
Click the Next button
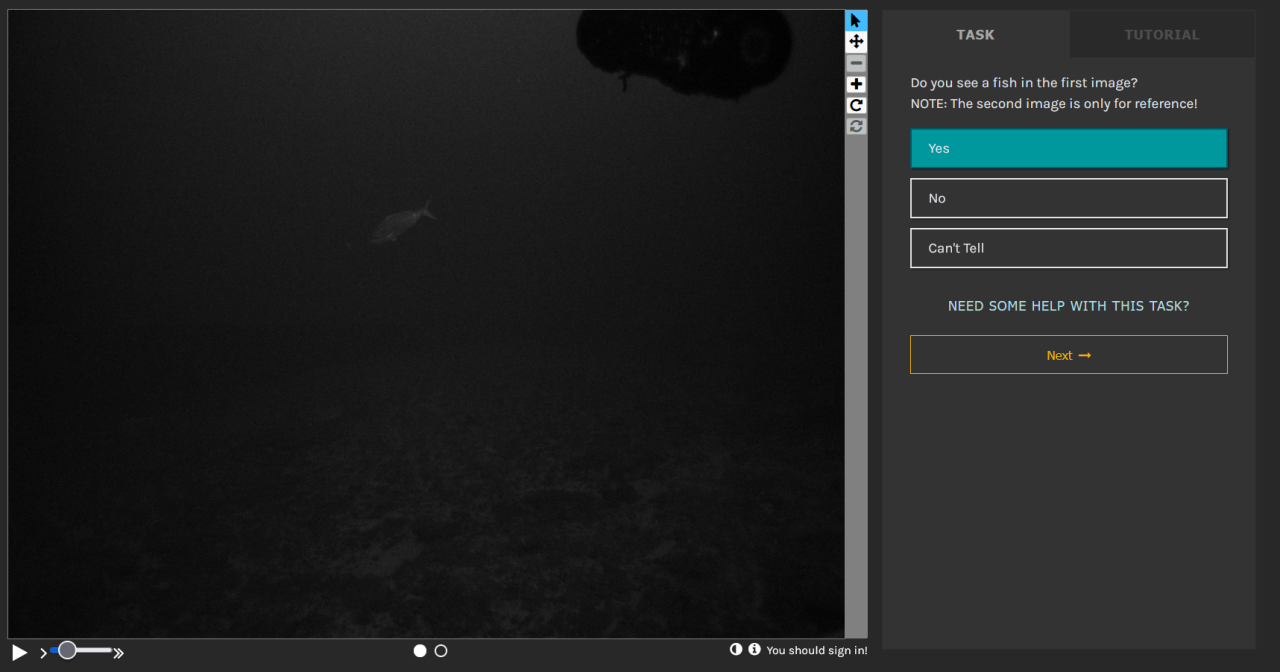click(1068, 355)
